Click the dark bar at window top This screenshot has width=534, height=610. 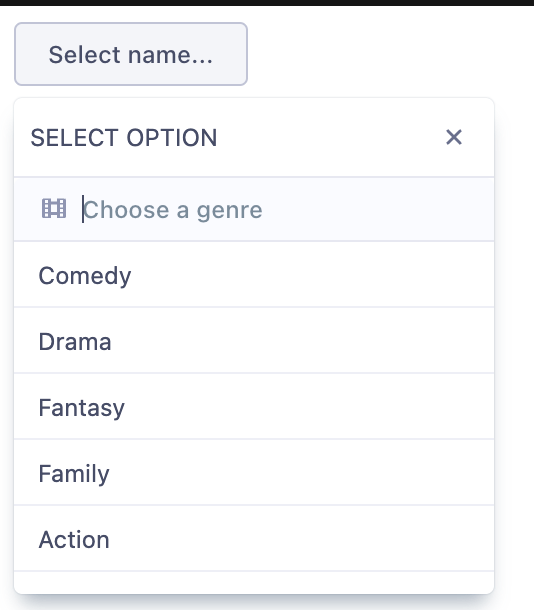coord(267,2)
